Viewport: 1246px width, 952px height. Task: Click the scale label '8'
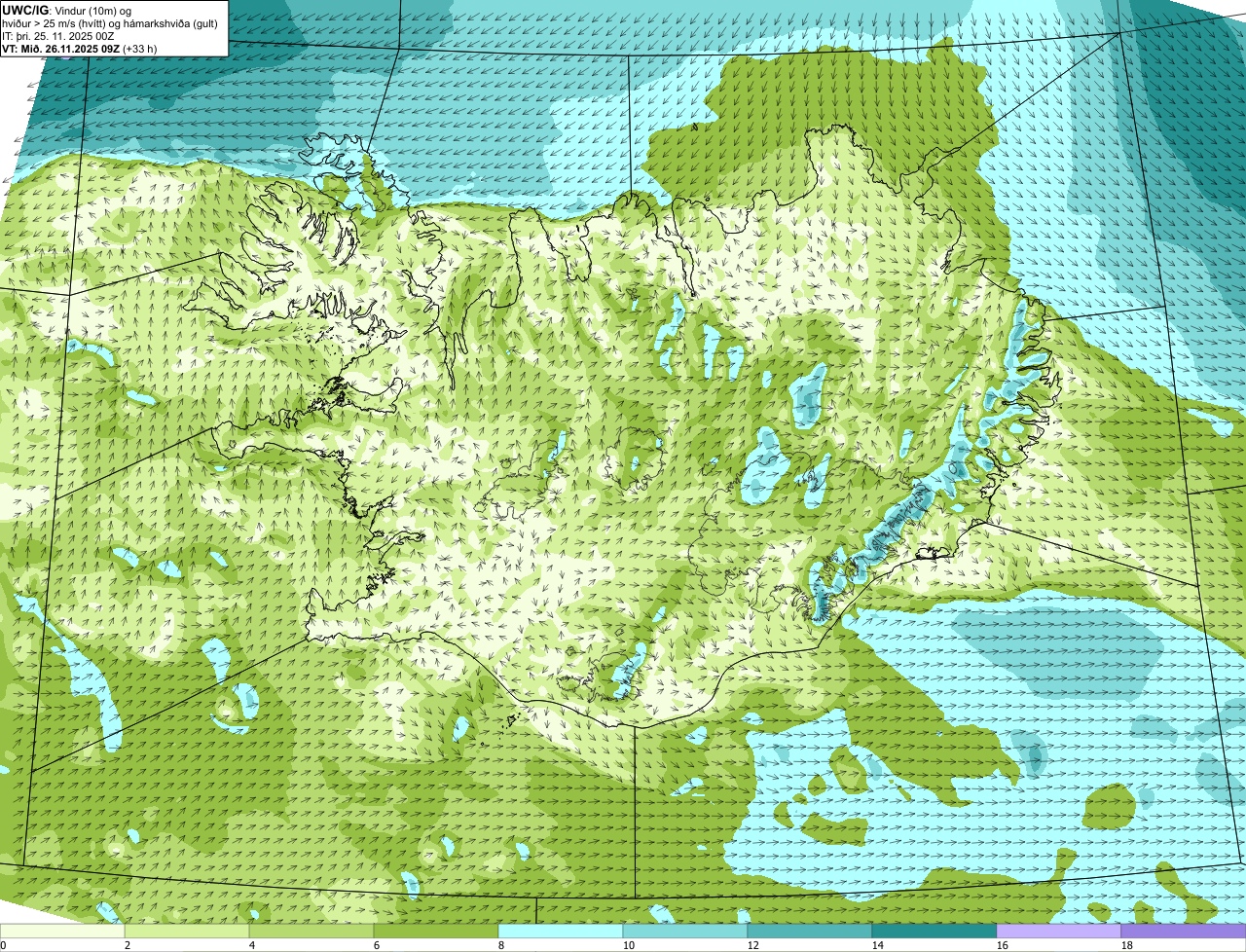[501, 945]
